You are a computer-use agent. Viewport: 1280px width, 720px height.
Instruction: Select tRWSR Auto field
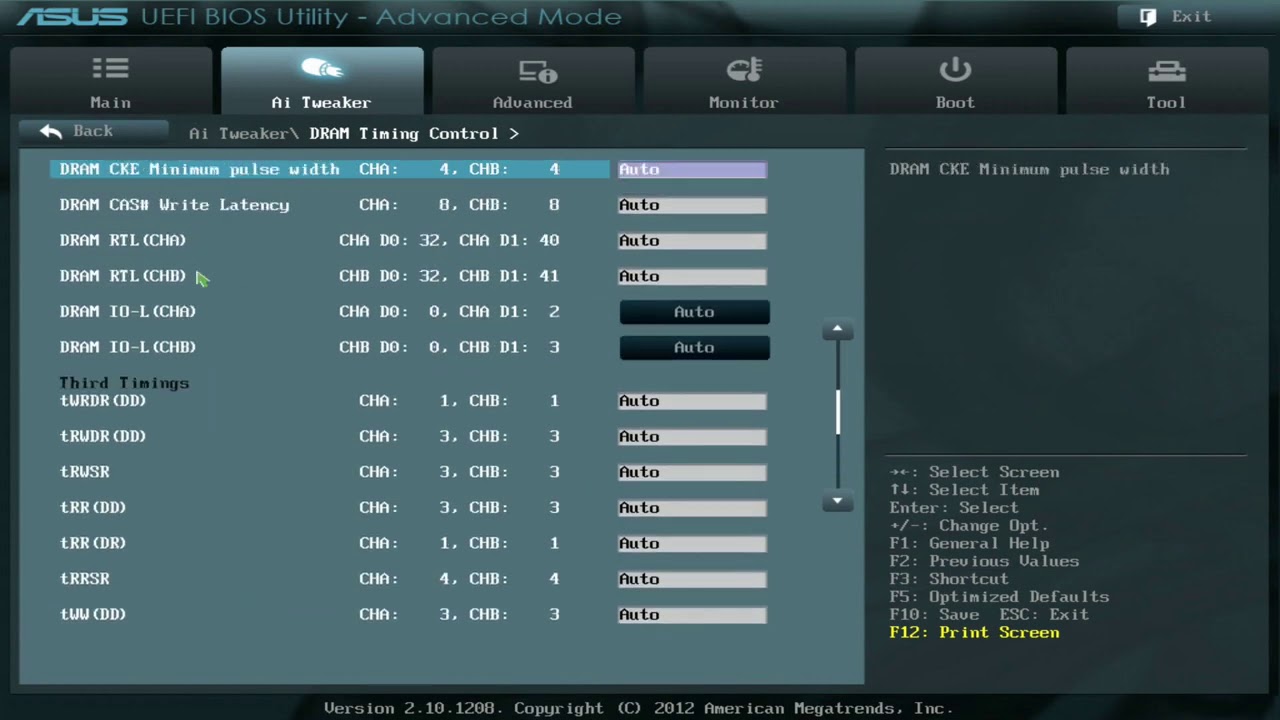coord(692,472)
